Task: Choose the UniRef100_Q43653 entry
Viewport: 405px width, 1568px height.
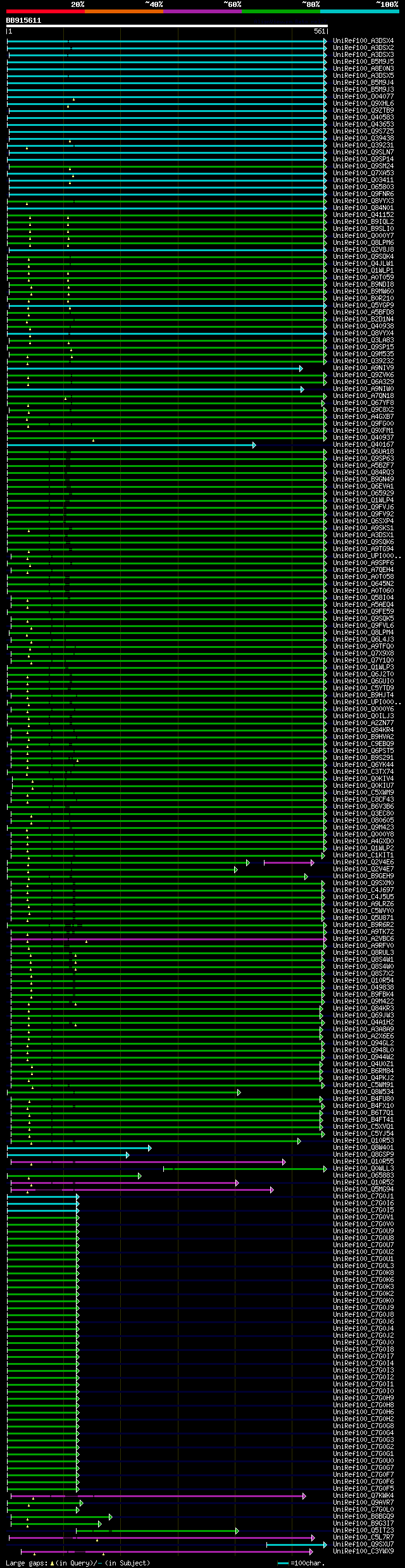Action: 363,124
